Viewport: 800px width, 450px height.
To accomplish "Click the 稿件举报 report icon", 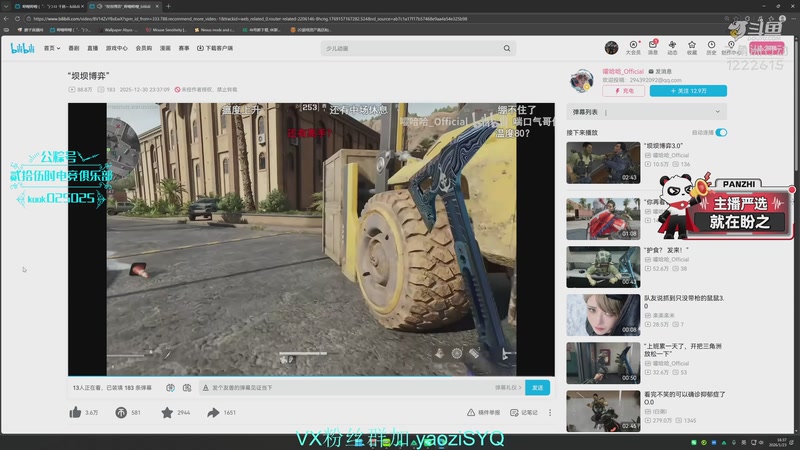I will coord(470,412).
